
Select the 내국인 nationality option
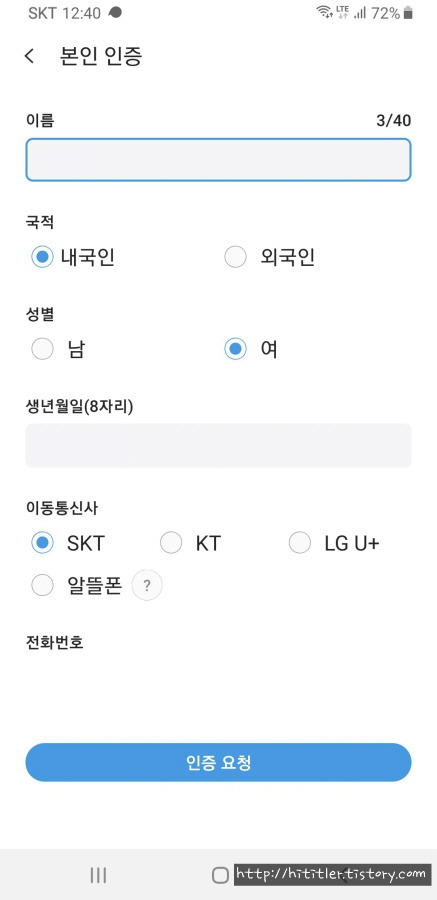pos(73,257)
